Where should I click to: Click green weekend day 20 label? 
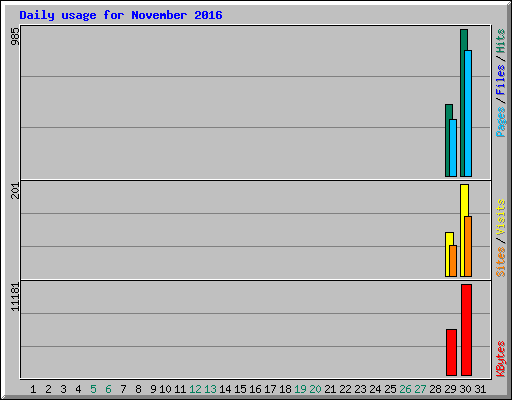[x=315, y=389]
